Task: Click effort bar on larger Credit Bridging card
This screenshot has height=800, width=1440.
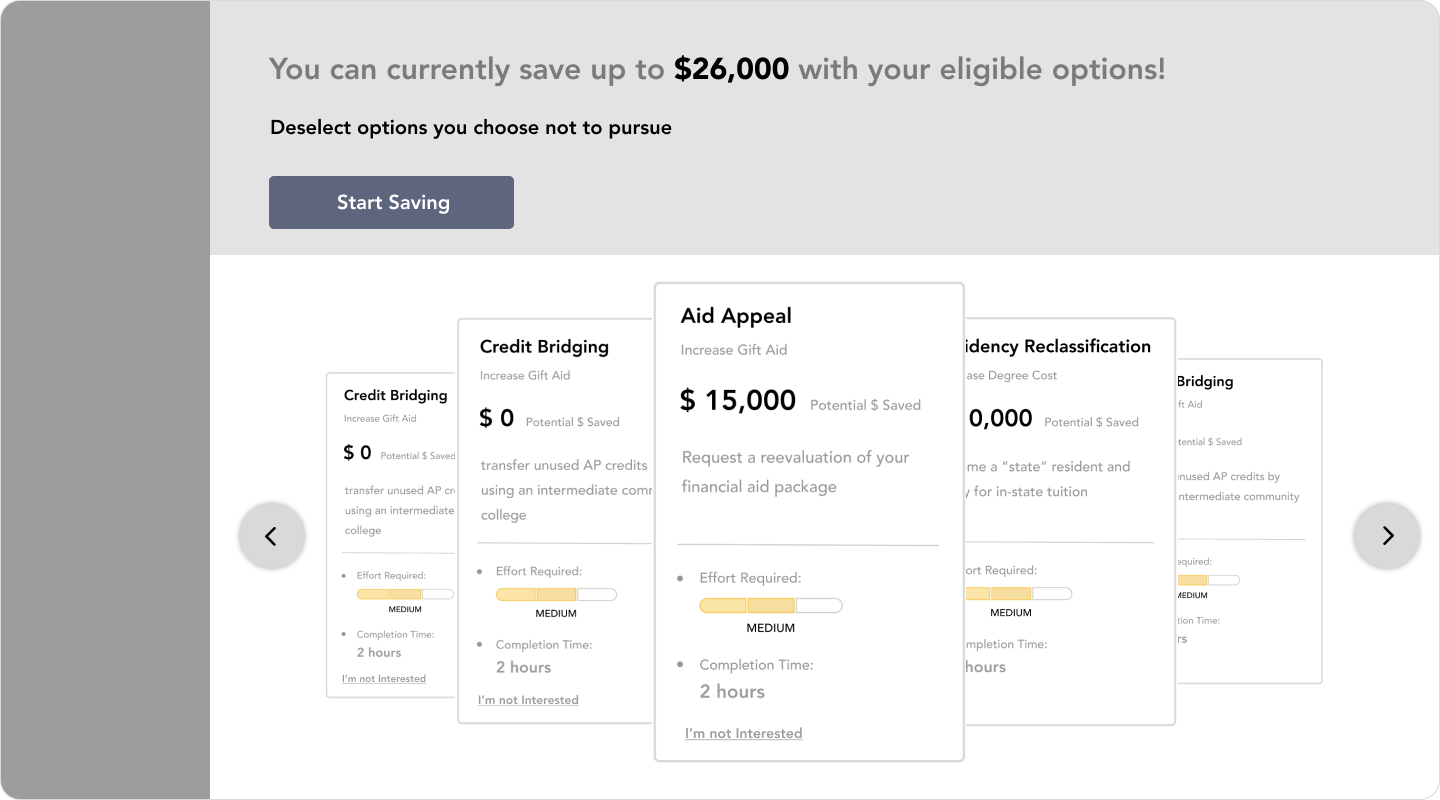Action: pos(556,594)
